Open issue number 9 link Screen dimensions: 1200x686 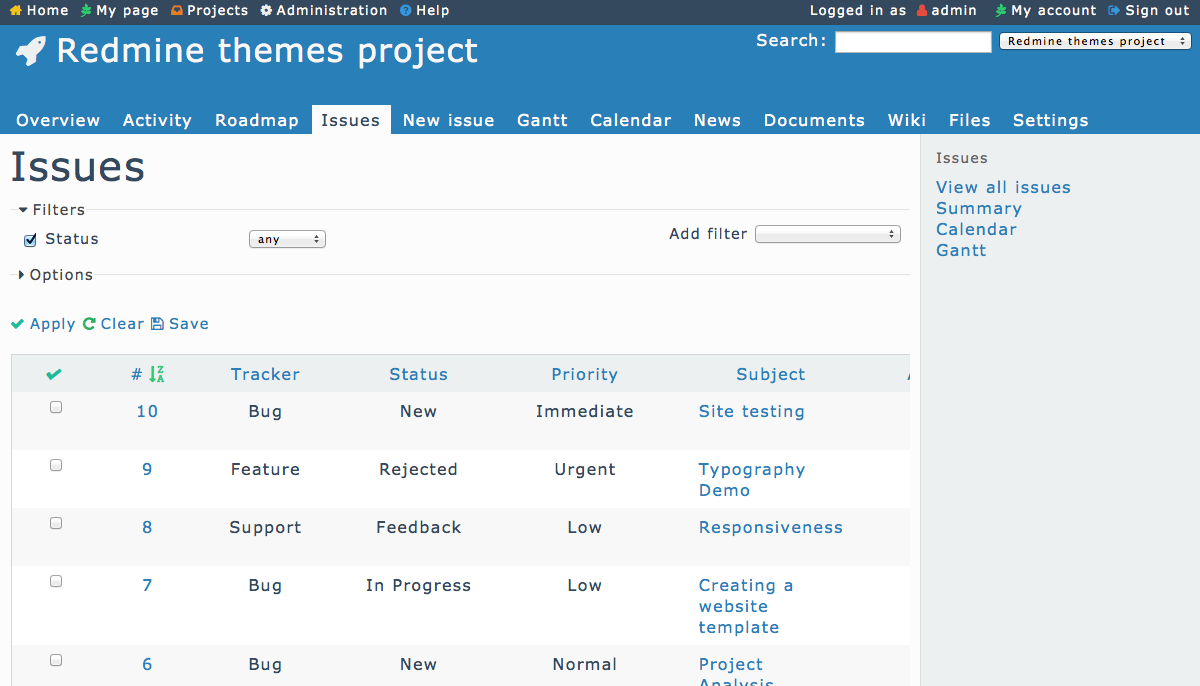tap(147, 469)
